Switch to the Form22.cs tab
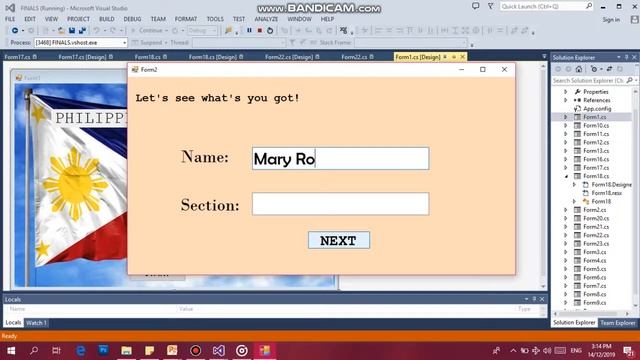640x360 pixels. tap(354, 57)
